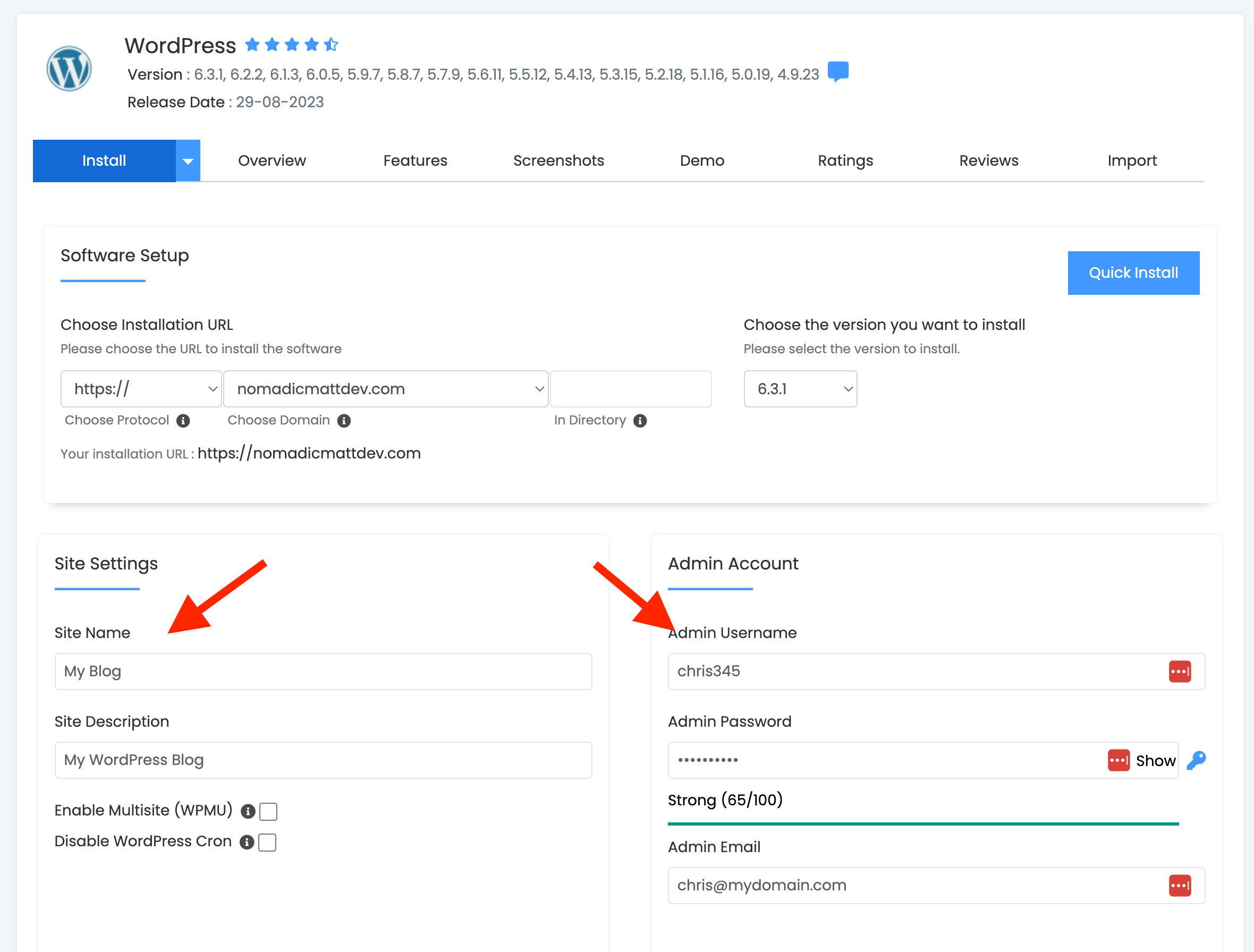This screenshot has width=1254, height=952.
Task: Show the admin password
Action: pos(1155,760)
